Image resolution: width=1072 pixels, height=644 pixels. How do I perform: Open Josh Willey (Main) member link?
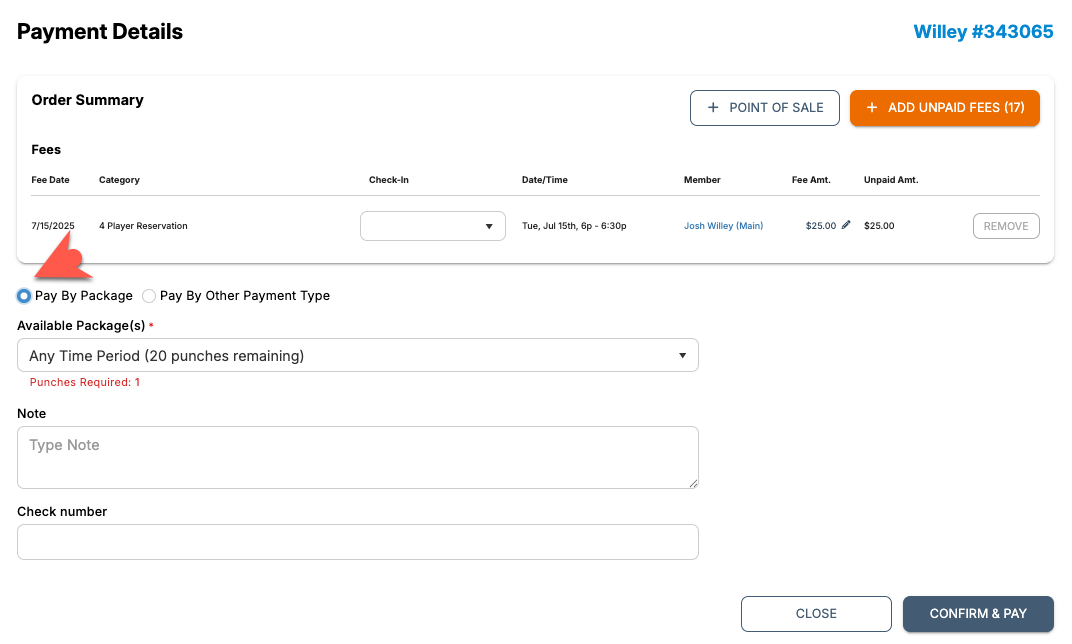coord(723,226)
